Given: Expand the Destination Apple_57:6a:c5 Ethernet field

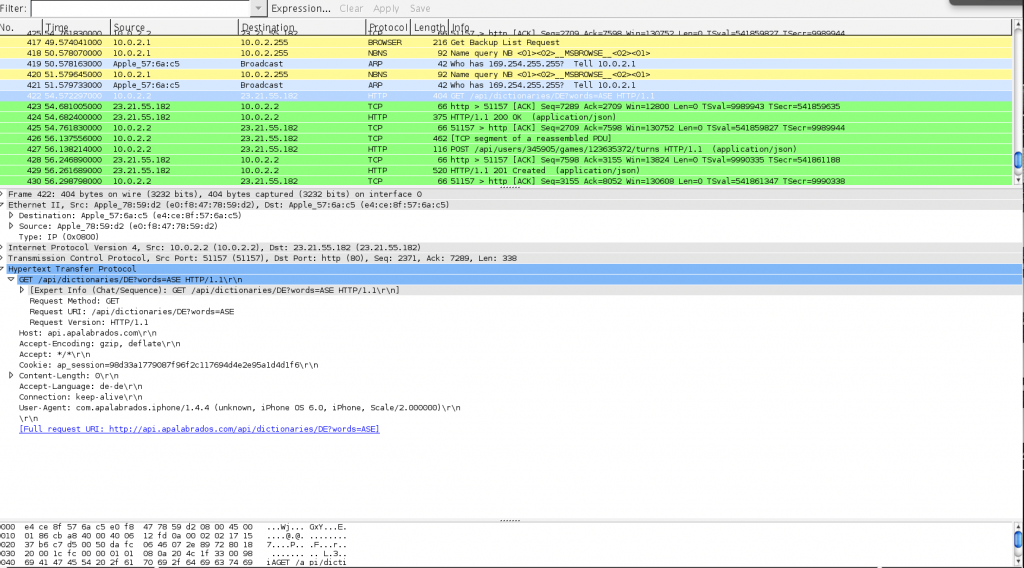Looking at the screenshot, I should 11,215.
